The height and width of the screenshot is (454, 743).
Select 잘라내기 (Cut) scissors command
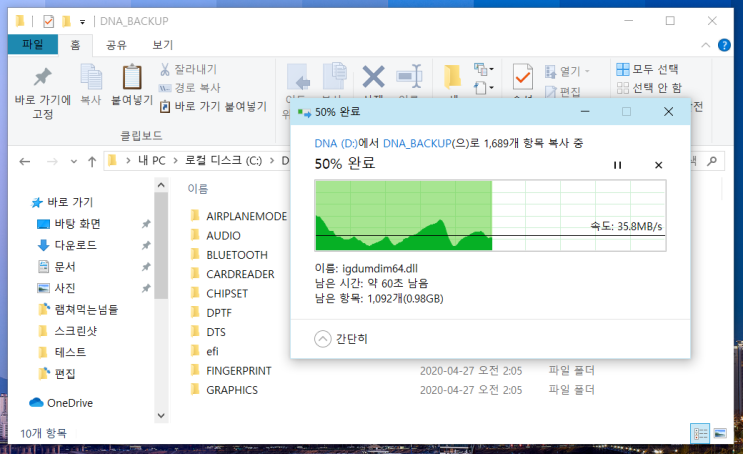point(189,70)
